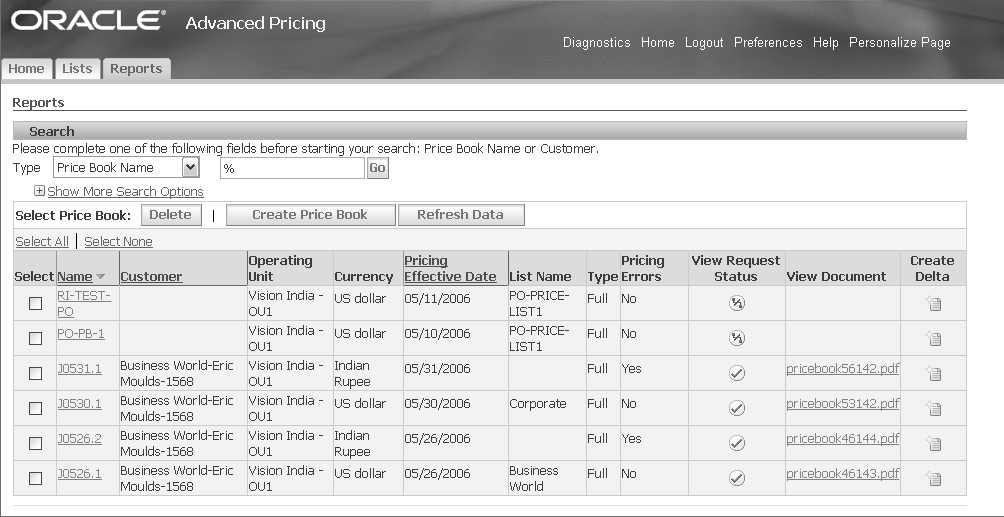Open the PO-PB-1 price book link
1004x517 pixels.
pyautogui.click(x=81, y=334)
